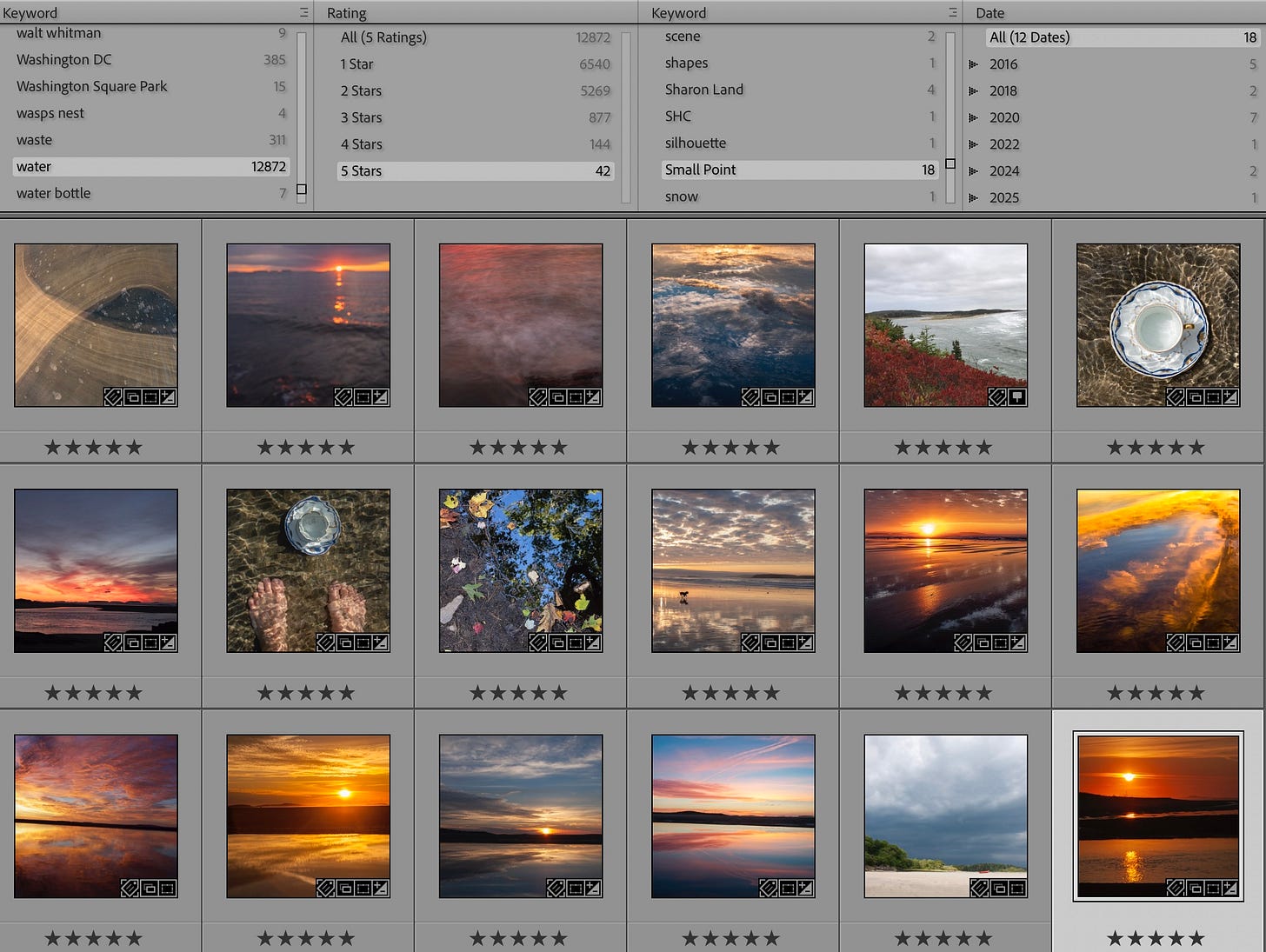Click keyword badge on golden orange sunset photo

[x=325, y=889]
